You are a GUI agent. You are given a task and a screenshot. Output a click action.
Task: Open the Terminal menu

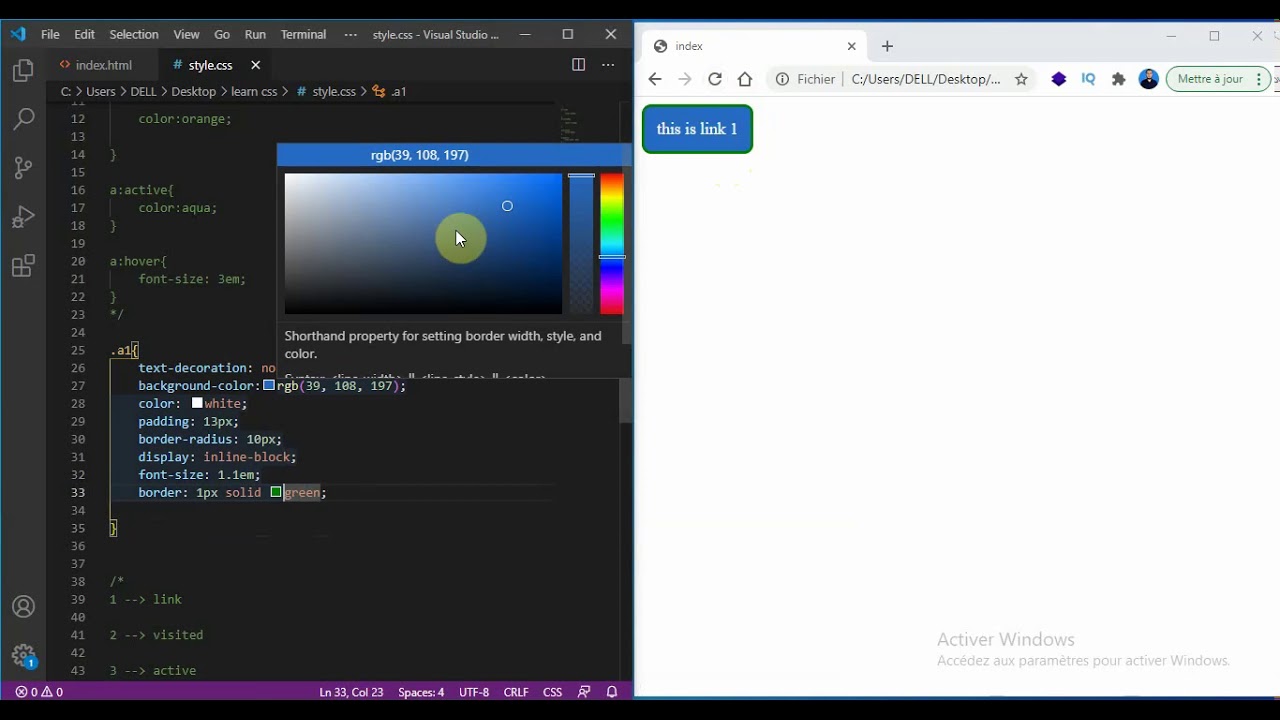(x=303, y=34)
